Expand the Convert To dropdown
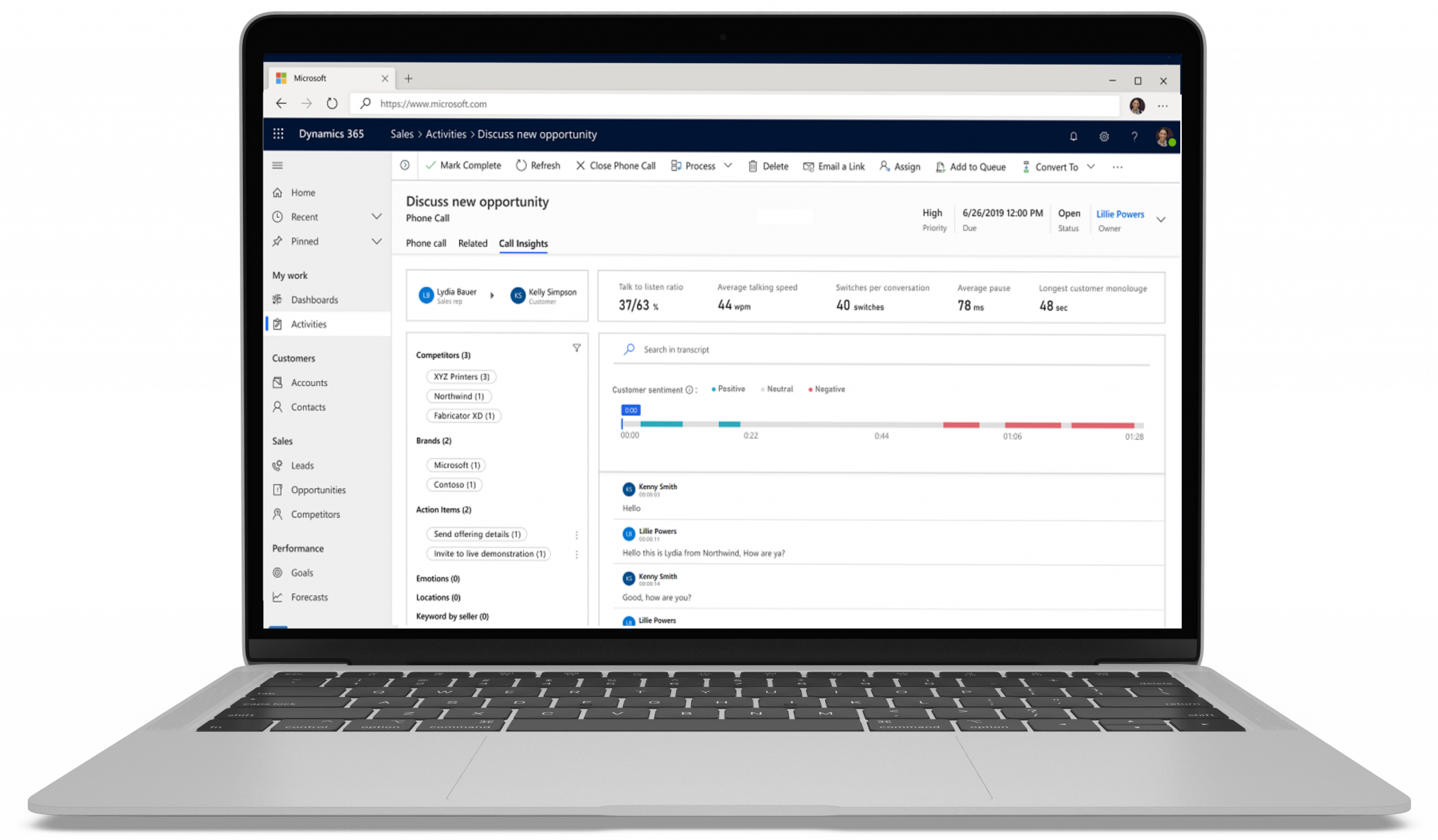 pyautogui.click(x=1089, y=166)
